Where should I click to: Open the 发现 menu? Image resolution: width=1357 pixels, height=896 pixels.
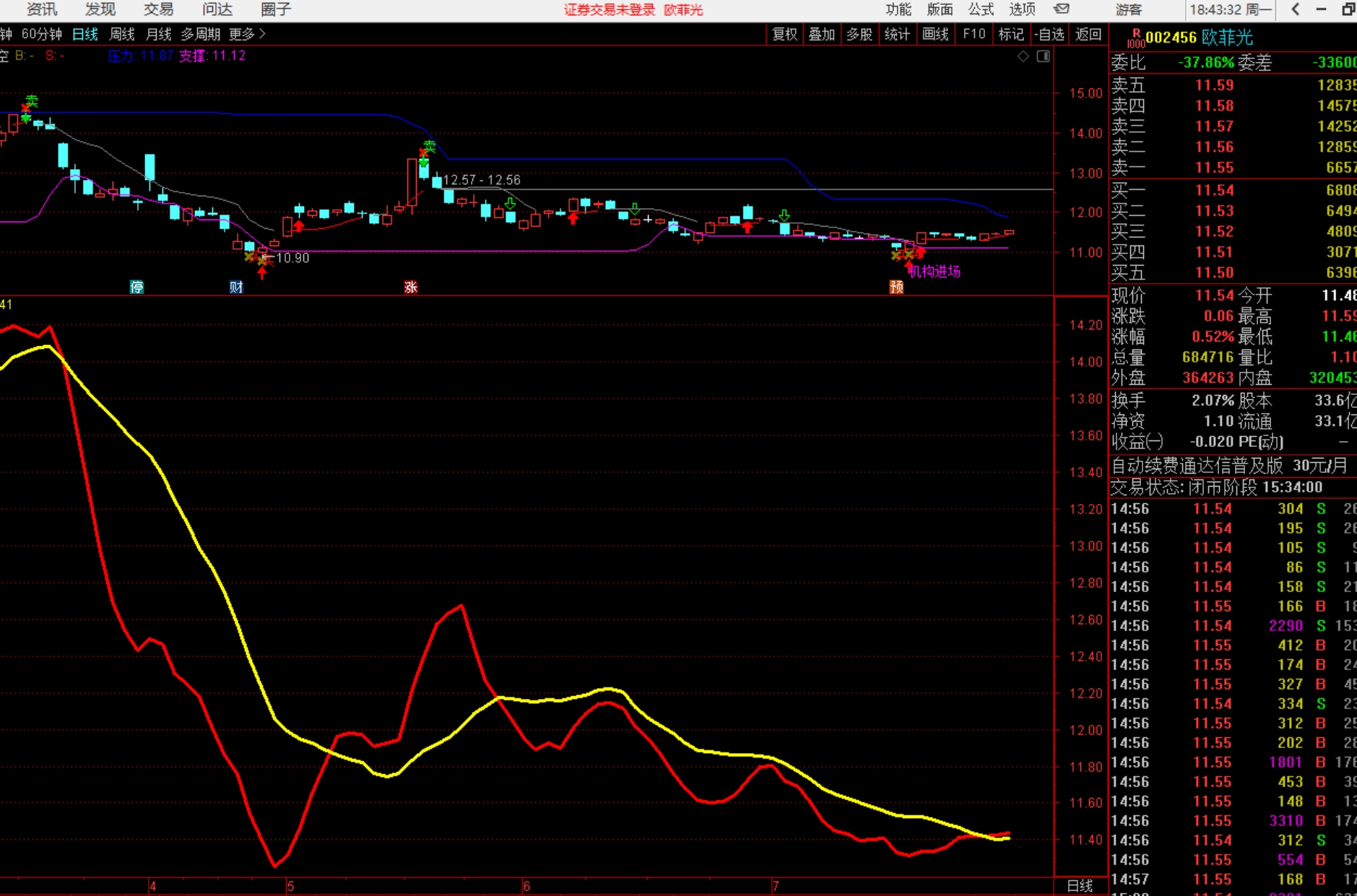coord(100,9)
